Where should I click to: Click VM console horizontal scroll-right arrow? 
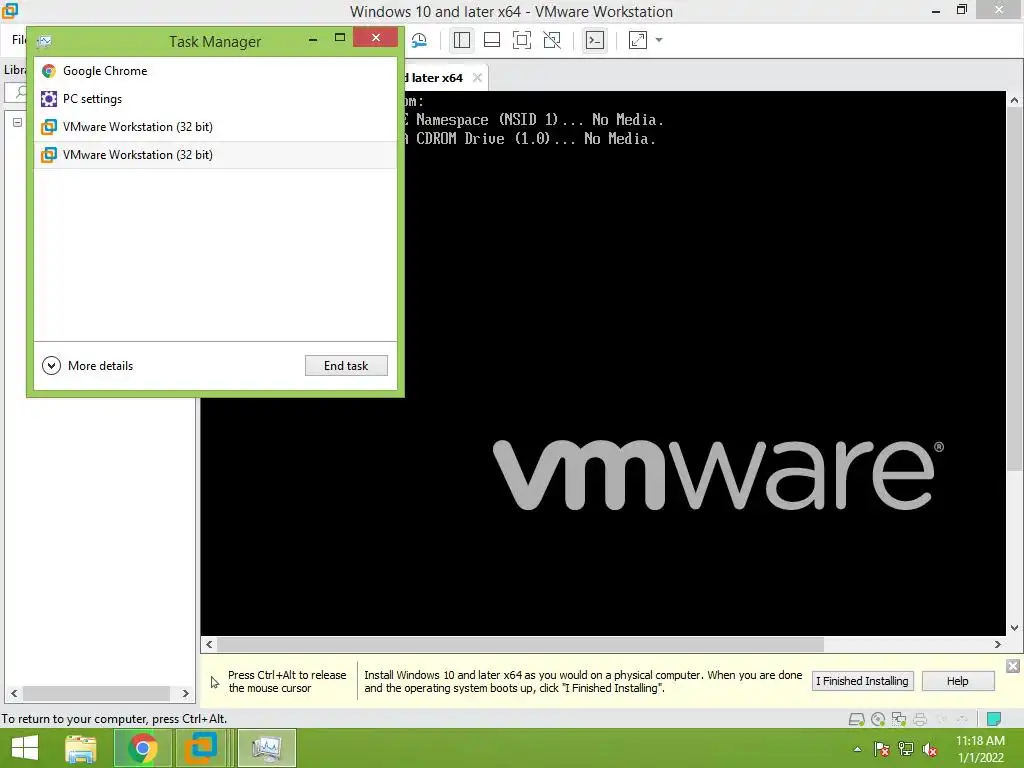pos(998,645)
